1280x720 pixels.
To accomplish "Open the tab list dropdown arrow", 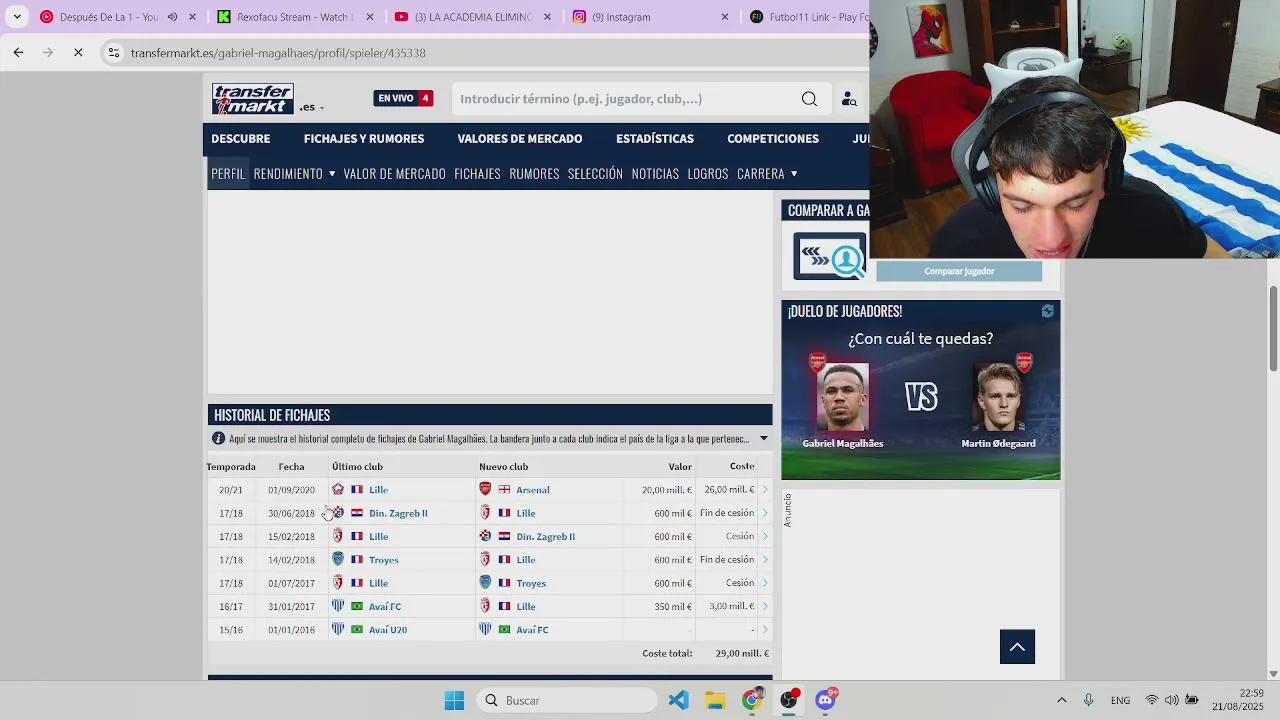I will pos(17,17).
